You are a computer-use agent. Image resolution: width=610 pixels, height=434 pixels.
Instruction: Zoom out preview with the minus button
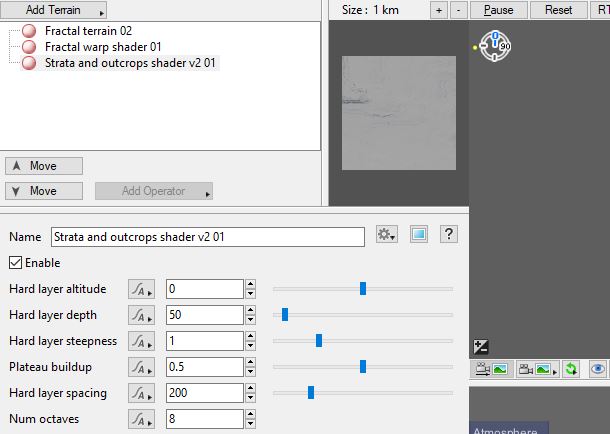(459, 10)
